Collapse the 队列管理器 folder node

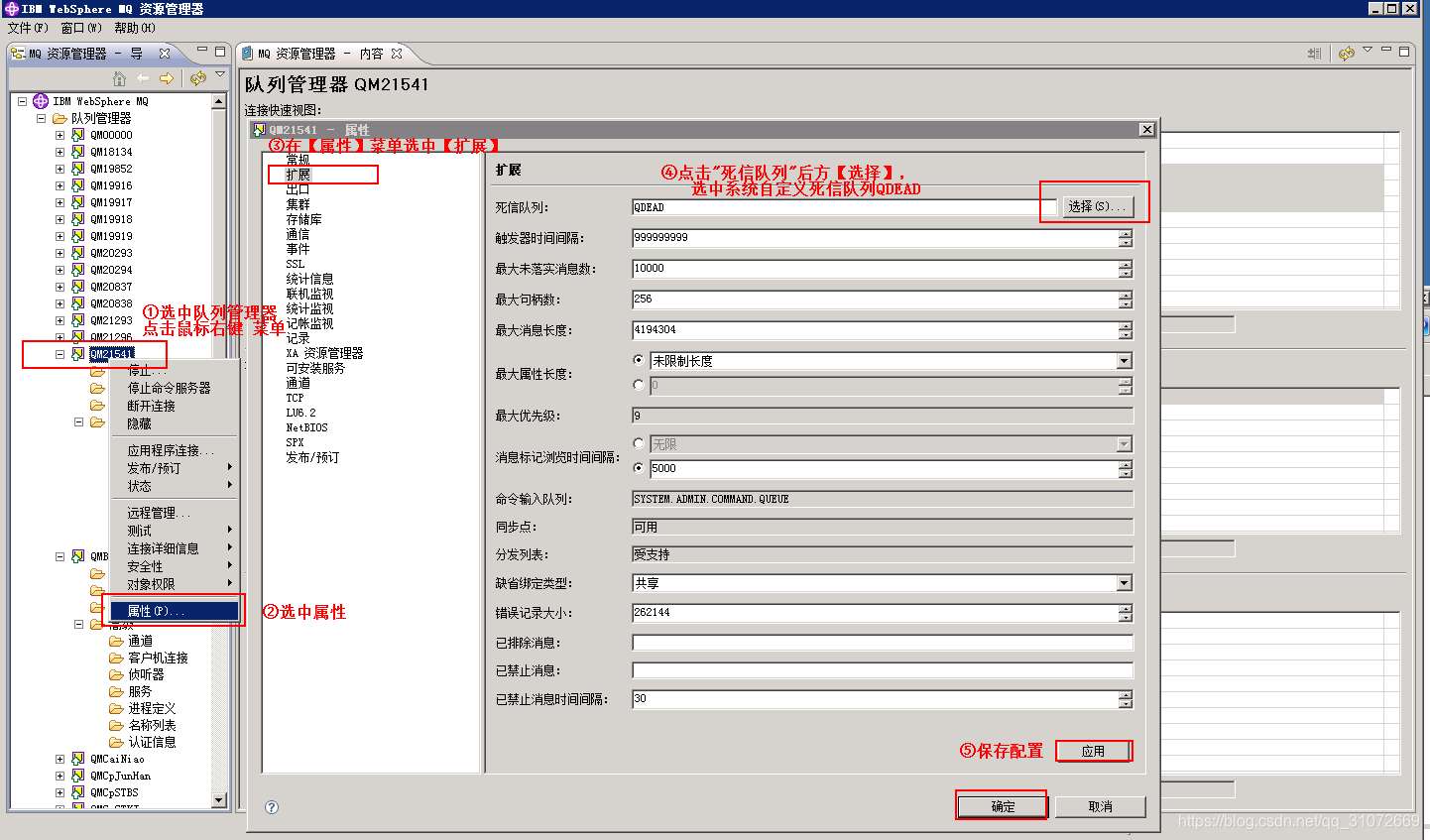click(41, 118)
